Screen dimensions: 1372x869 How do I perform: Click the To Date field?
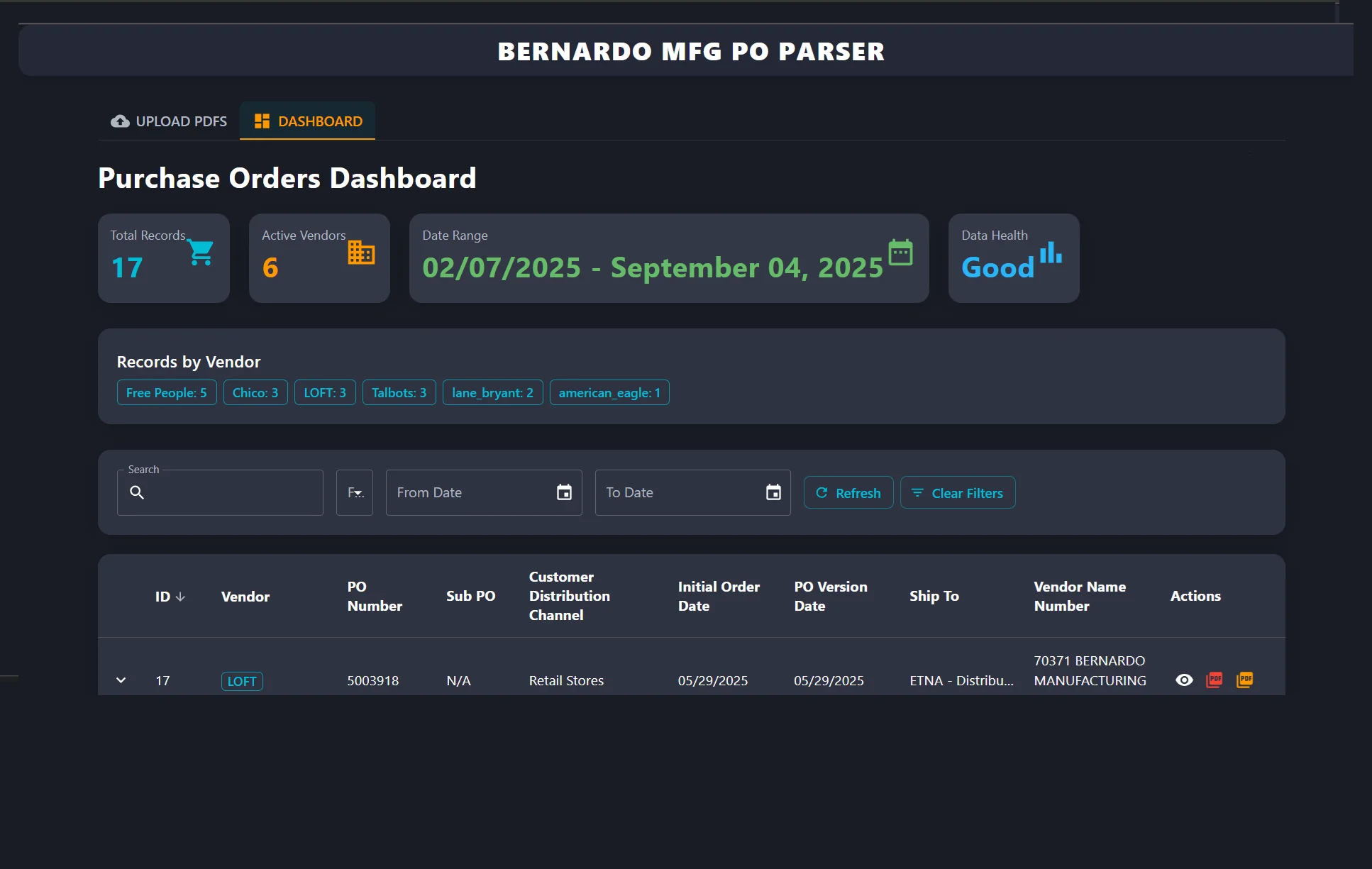(x=693, y=492)
